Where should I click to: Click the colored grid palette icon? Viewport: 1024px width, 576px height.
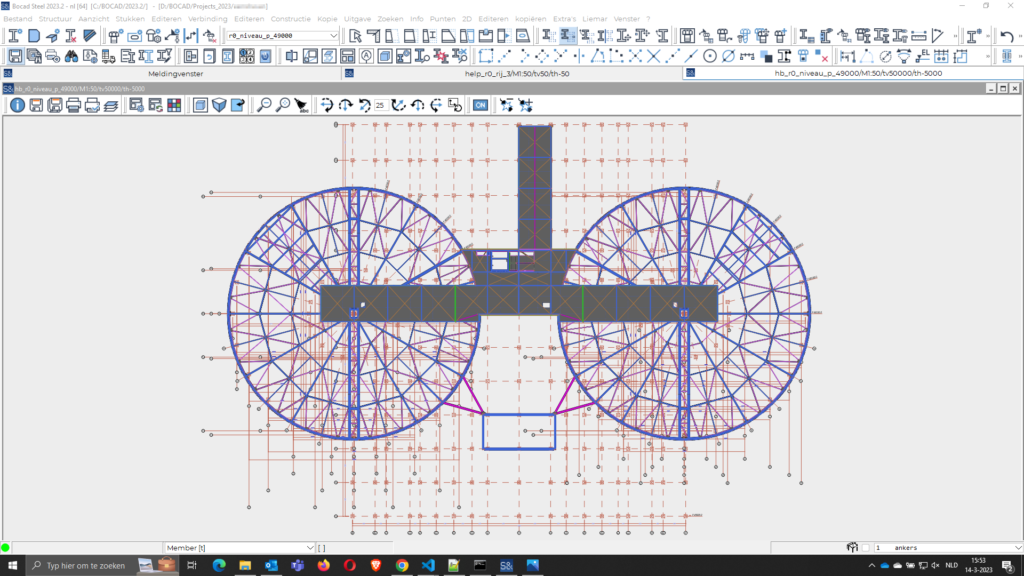point(173,105)
